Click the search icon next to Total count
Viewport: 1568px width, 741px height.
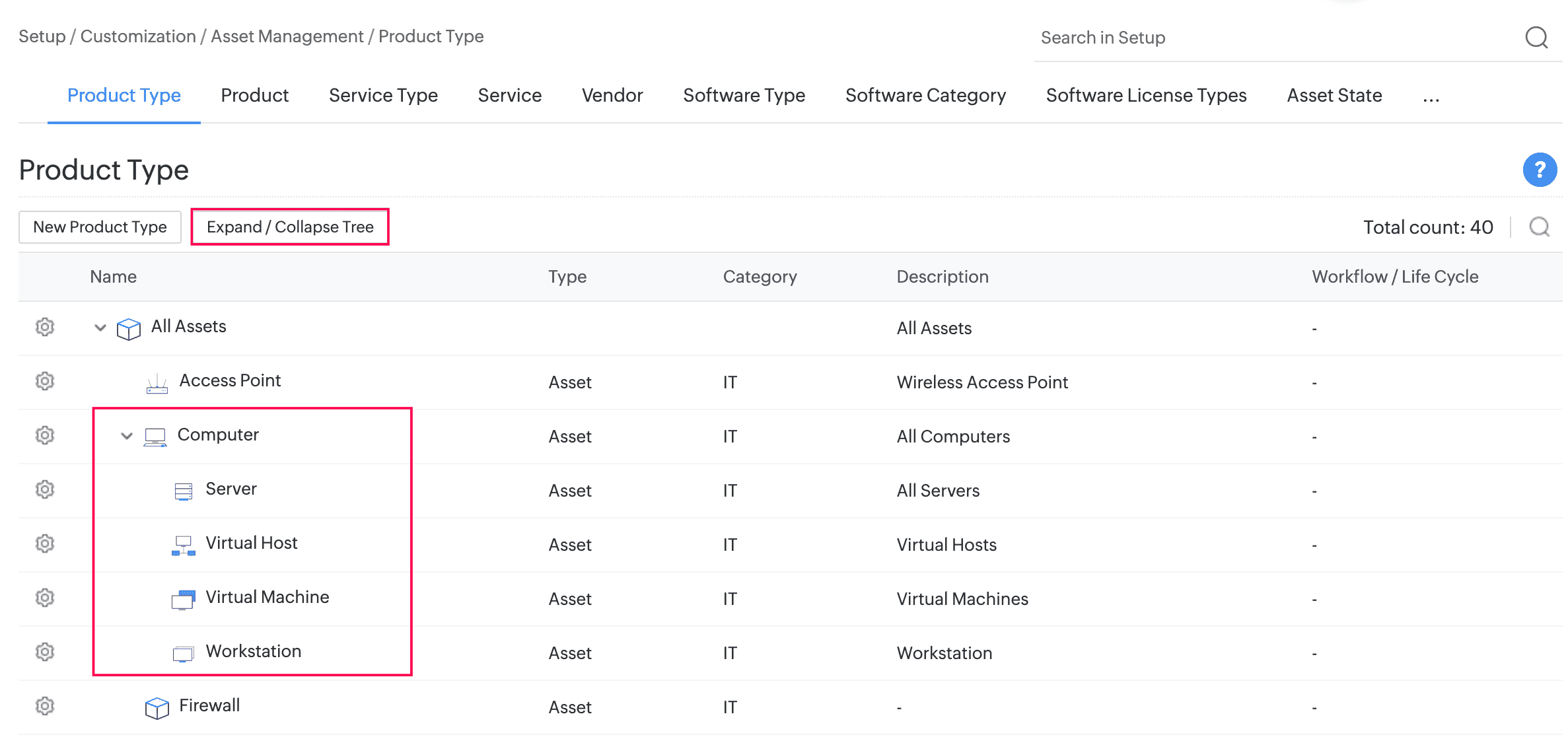tap(1539, 227)
